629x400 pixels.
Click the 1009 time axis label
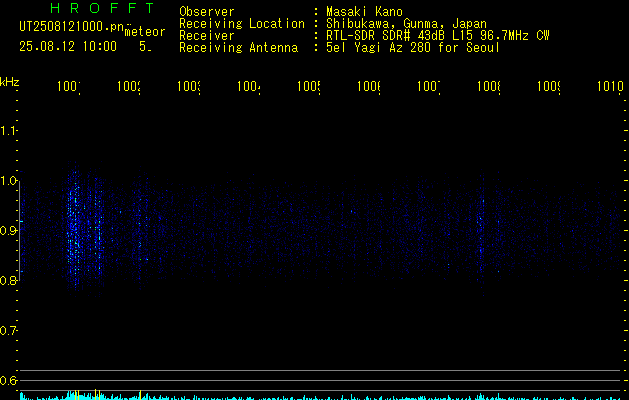pyautogui.click(x=549, y=86)
